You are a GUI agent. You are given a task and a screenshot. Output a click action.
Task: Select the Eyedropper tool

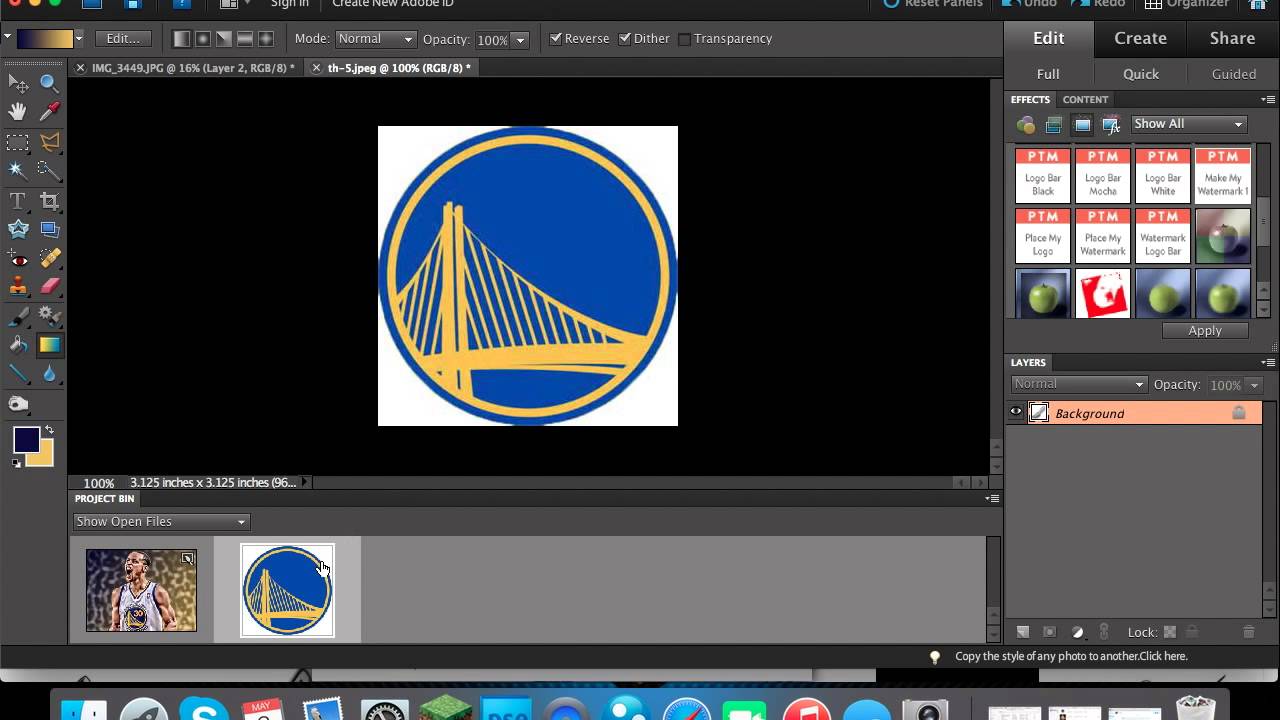49,112
